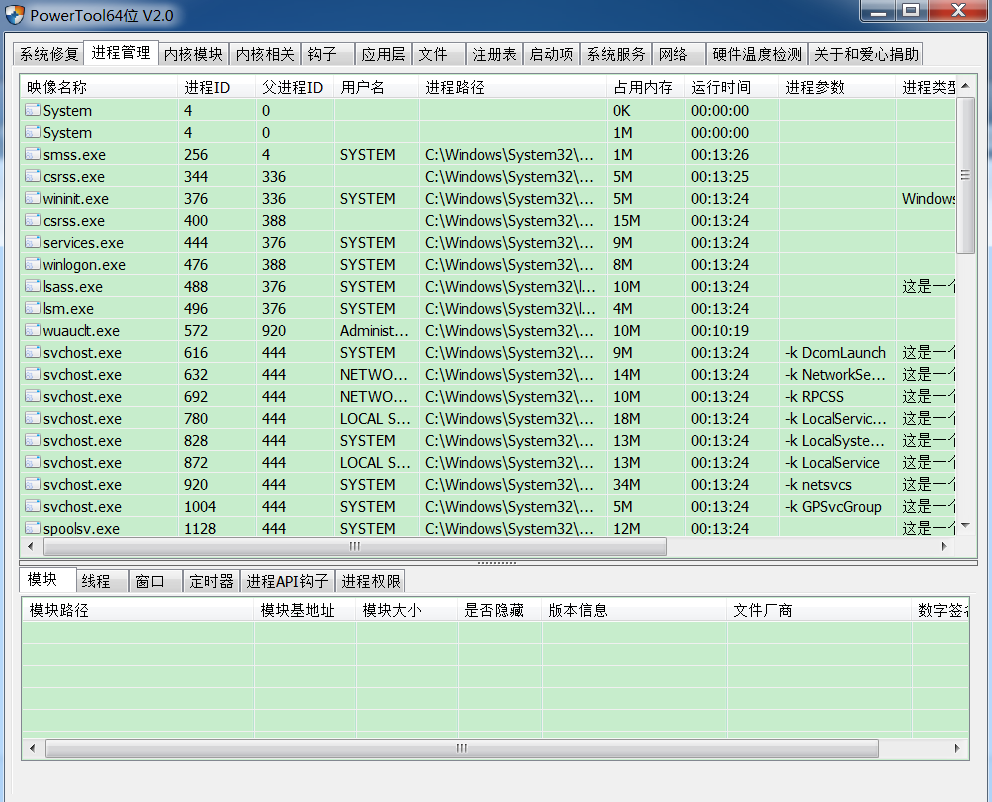Sort by the 用户名 column header
The height and width of the screenshot is (802, 992).
376,87
